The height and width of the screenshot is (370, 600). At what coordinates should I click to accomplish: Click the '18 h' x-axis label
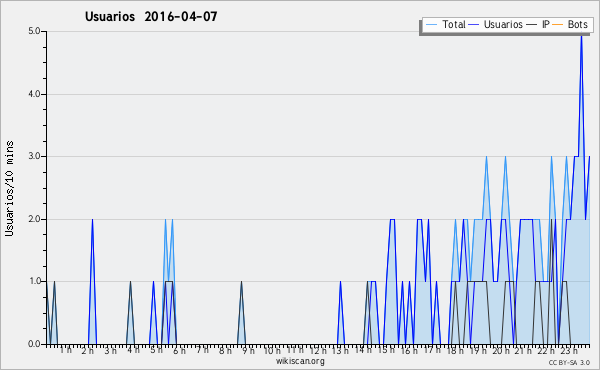click(455, 351)
